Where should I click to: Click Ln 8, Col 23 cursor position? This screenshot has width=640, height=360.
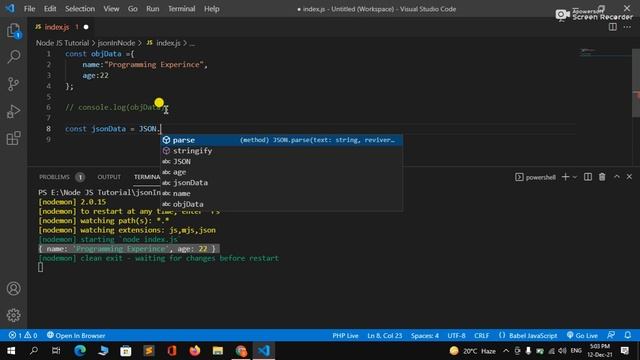(x=384, y=336)
